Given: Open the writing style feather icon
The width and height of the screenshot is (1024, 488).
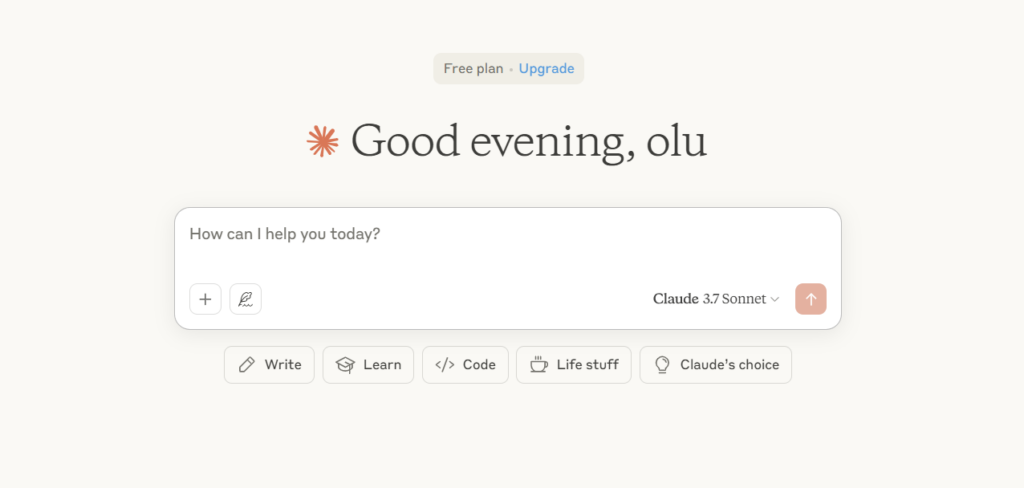Looking at the screenshot, I should [246, 299].
